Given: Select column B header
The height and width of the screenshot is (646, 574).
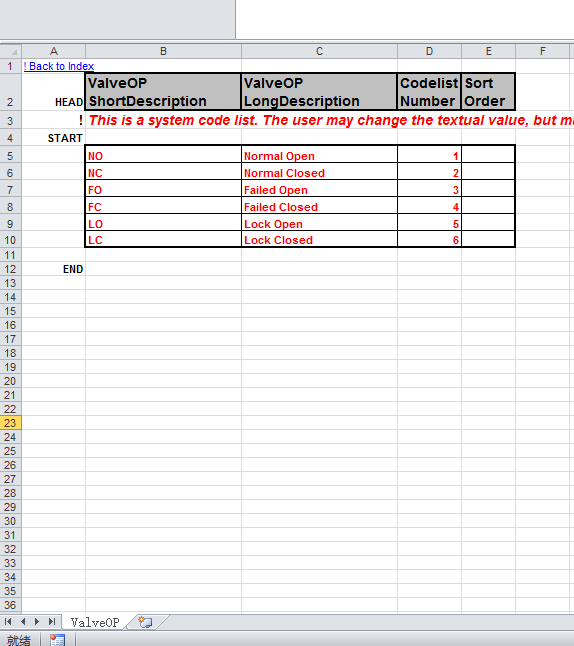Looking at the screenshot, I should pos(163,51).
